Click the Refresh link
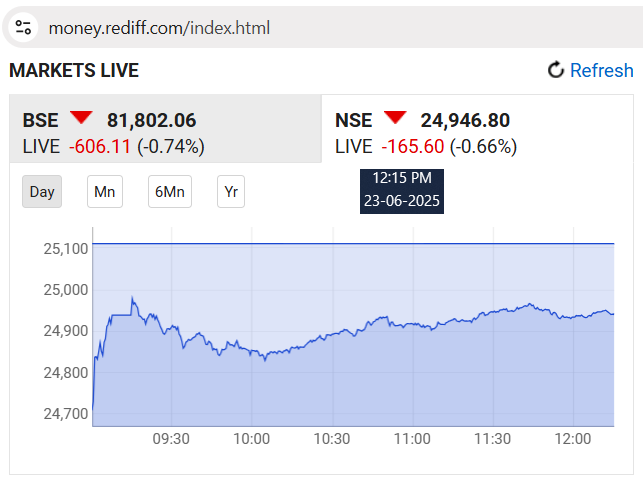643x480 pixels. [x=601, y=71]
